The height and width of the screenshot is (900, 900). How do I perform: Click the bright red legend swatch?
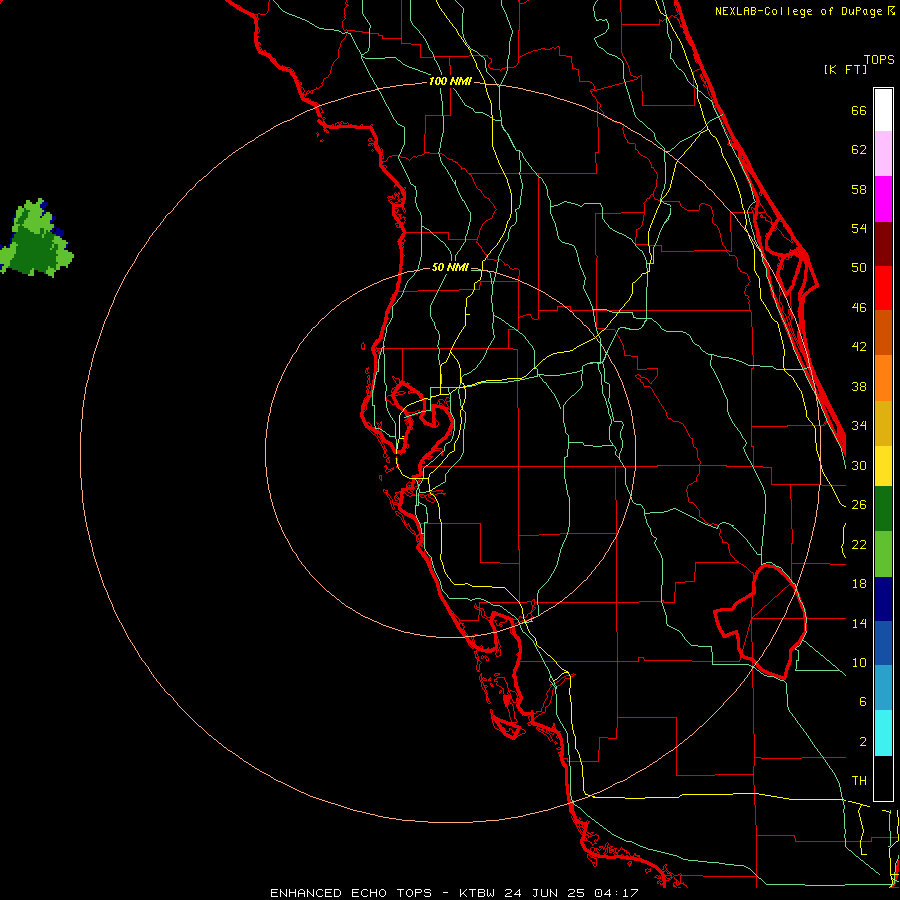883,288
